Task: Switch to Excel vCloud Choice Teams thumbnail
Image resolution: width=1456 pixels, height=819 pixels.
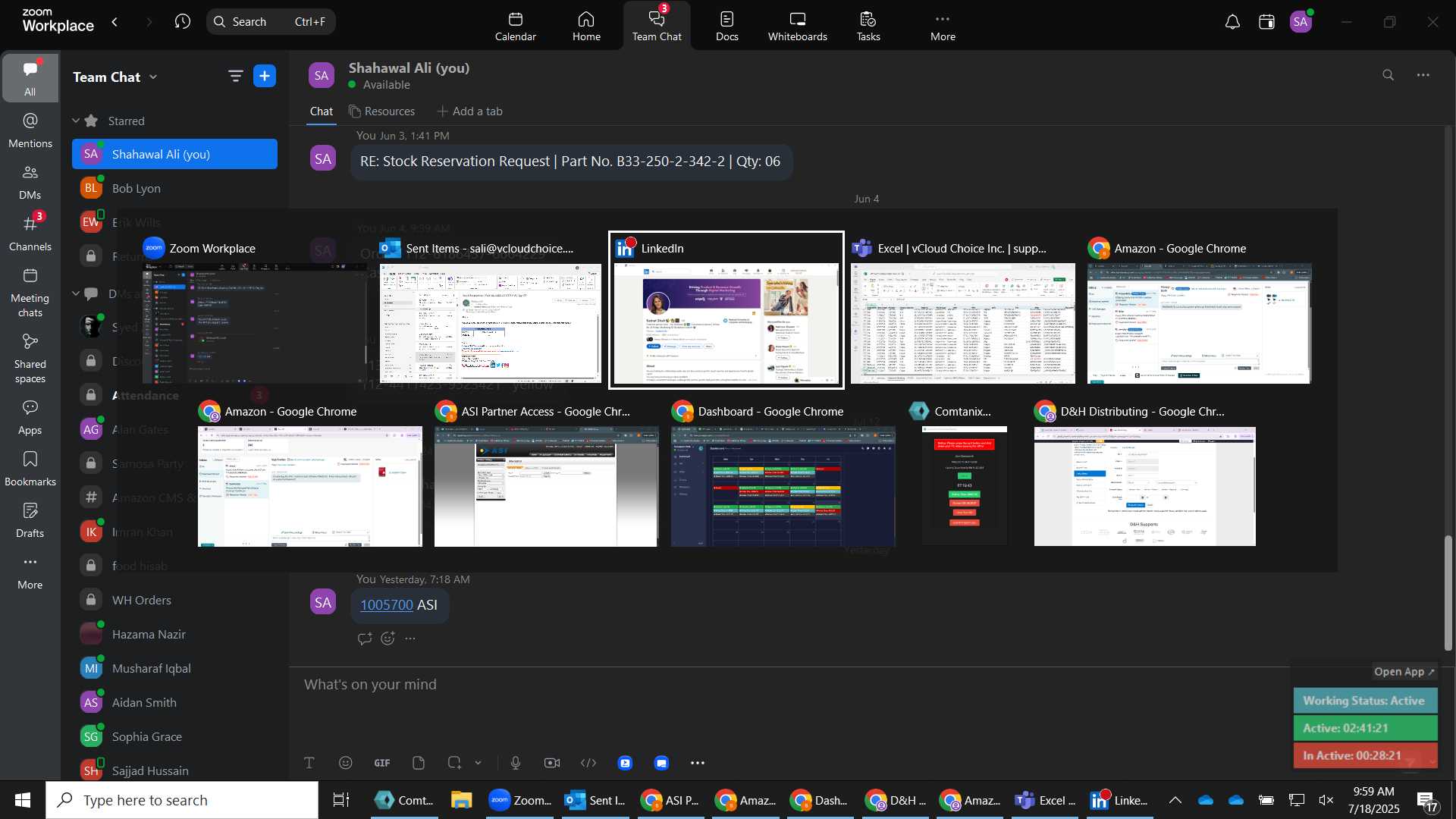Action: [963, 310]
